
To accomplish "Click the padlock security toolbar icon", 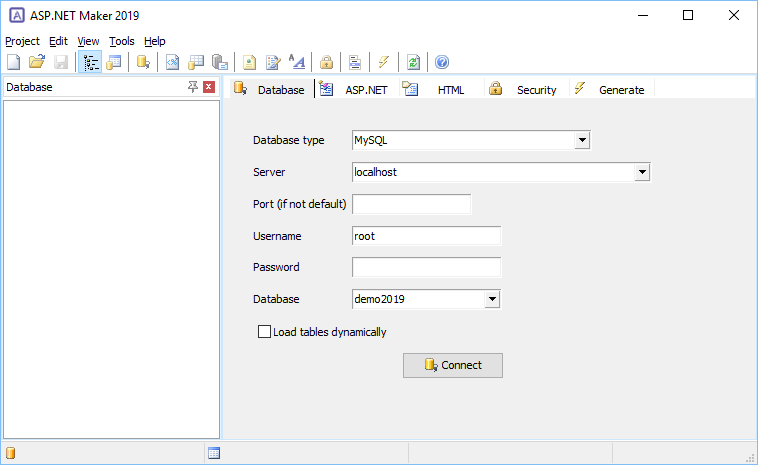I will 326,62.
